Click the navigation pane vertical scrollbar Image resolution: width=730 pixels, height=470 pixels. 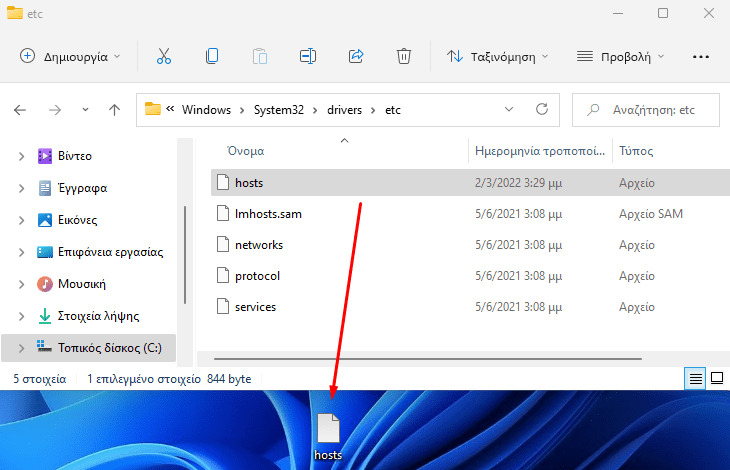pyautogui.click(x=185, y=255)
